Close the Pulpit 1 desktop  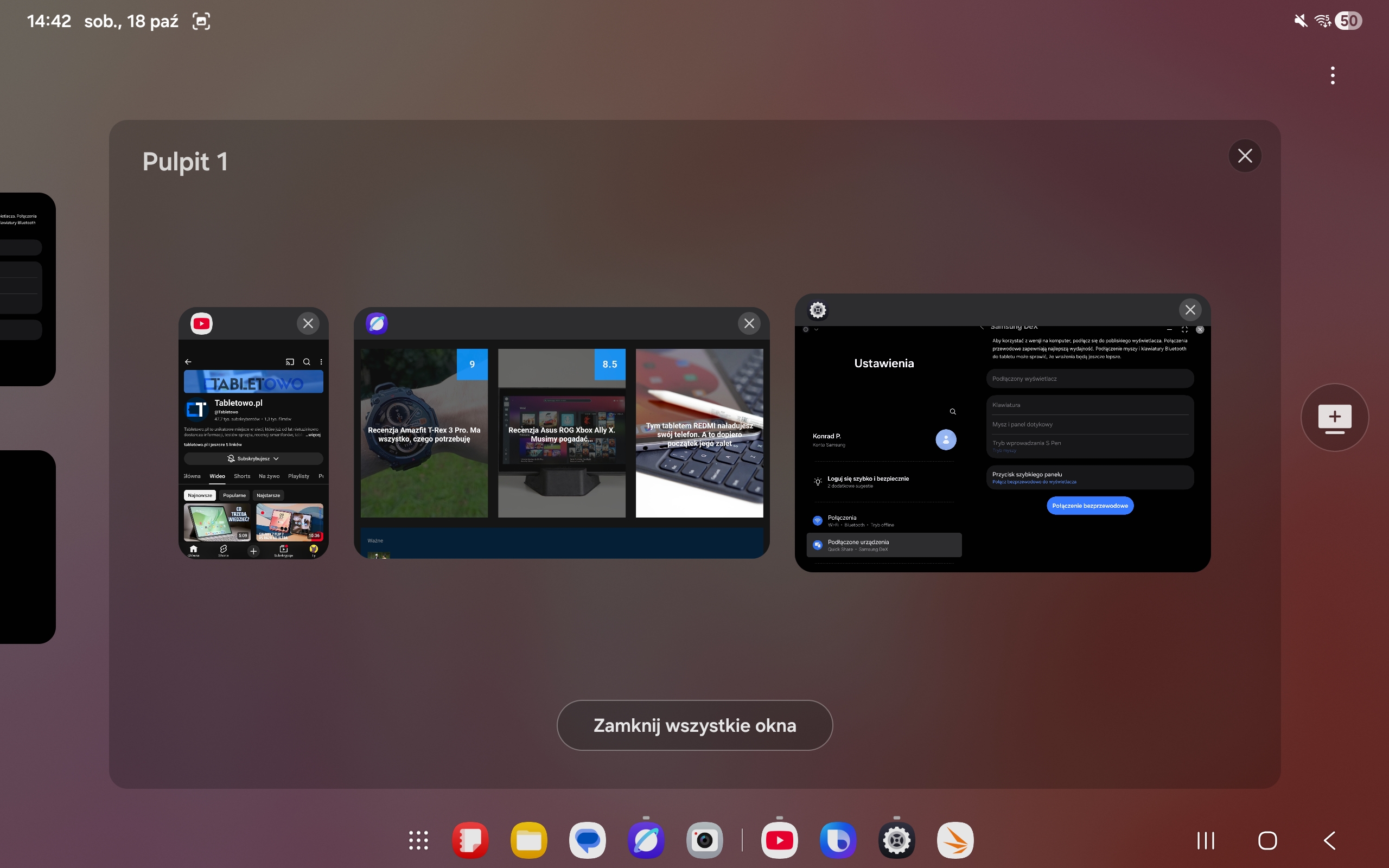[x=1245, y=156]
